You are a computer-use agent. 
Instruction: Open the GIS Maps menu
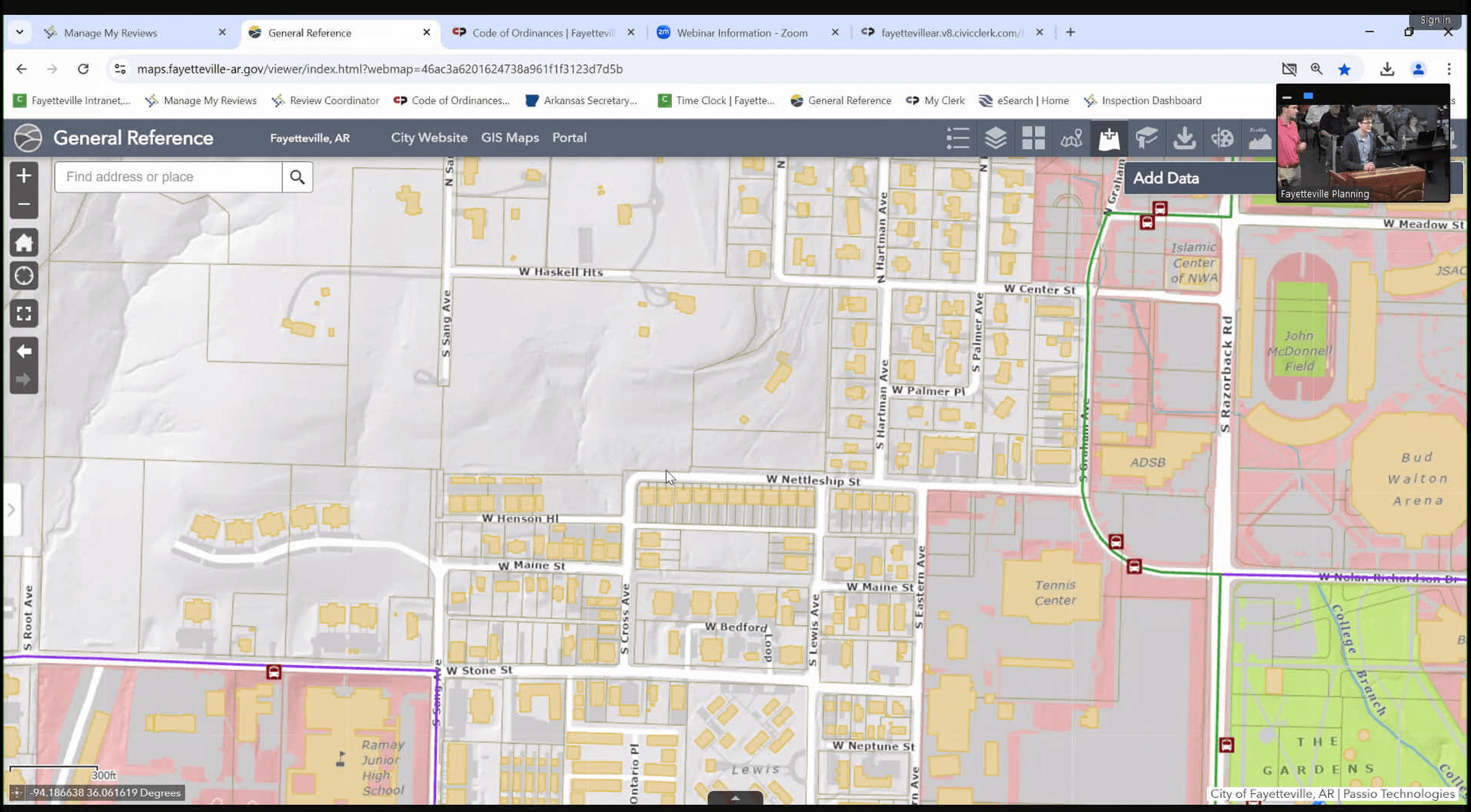pos(510,137)
